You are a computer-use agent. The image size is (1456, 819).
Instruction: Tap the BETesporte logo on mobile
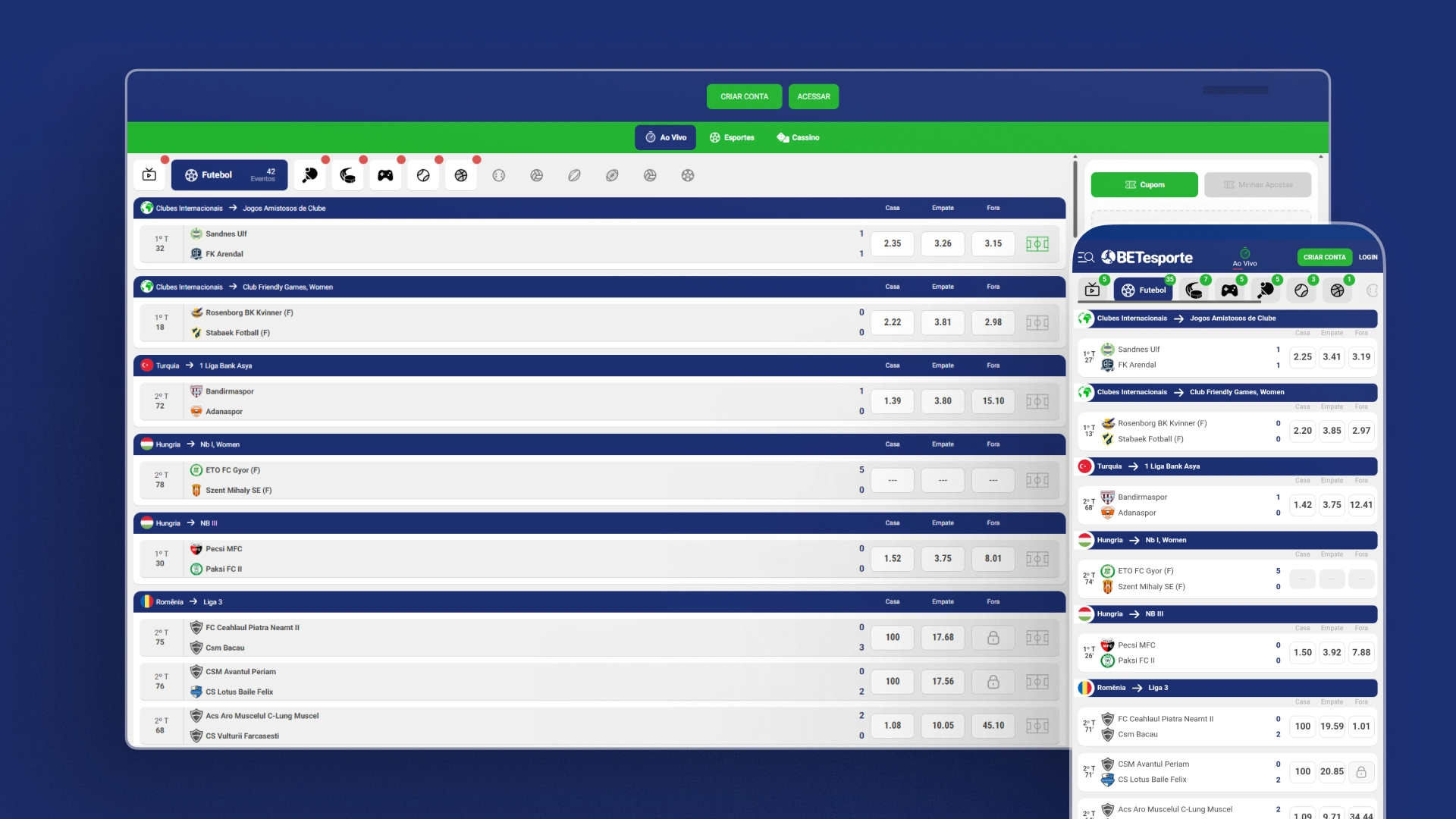click(x=1147, y=257)
